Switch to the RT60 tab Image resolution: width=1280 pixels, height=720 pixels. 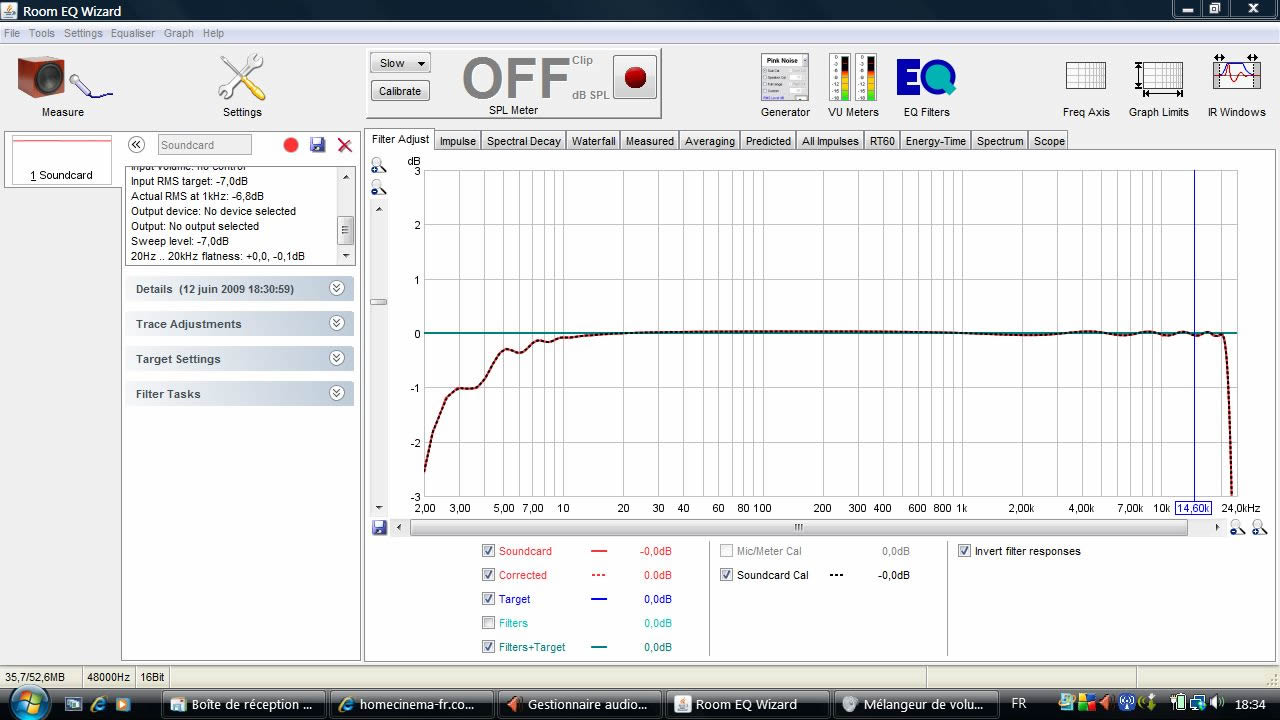pyautogui.click(x=882, y=141)
